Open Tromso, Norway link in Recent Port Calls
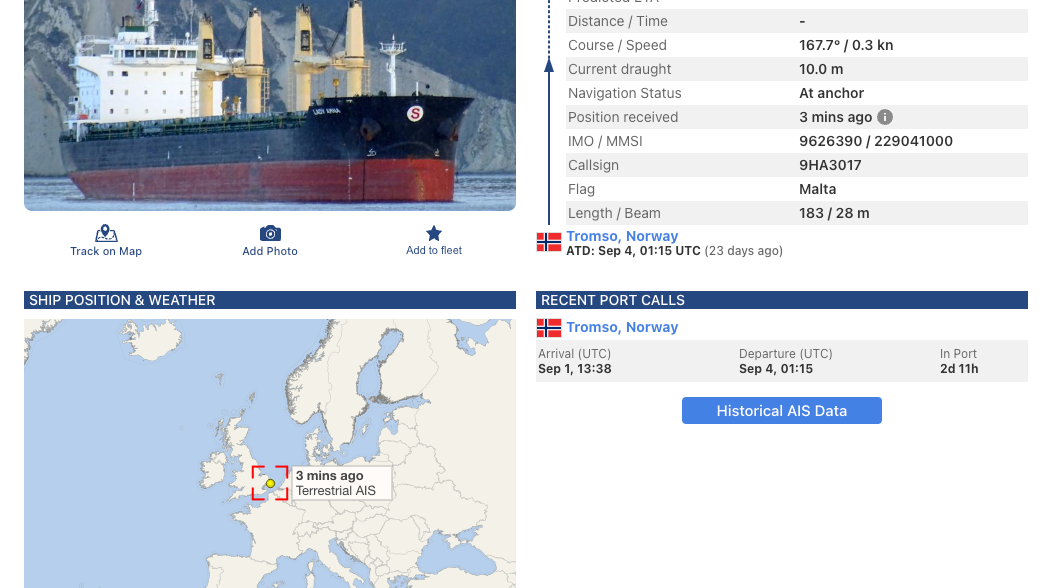The image size is (1046, 588). pos(622,327)
